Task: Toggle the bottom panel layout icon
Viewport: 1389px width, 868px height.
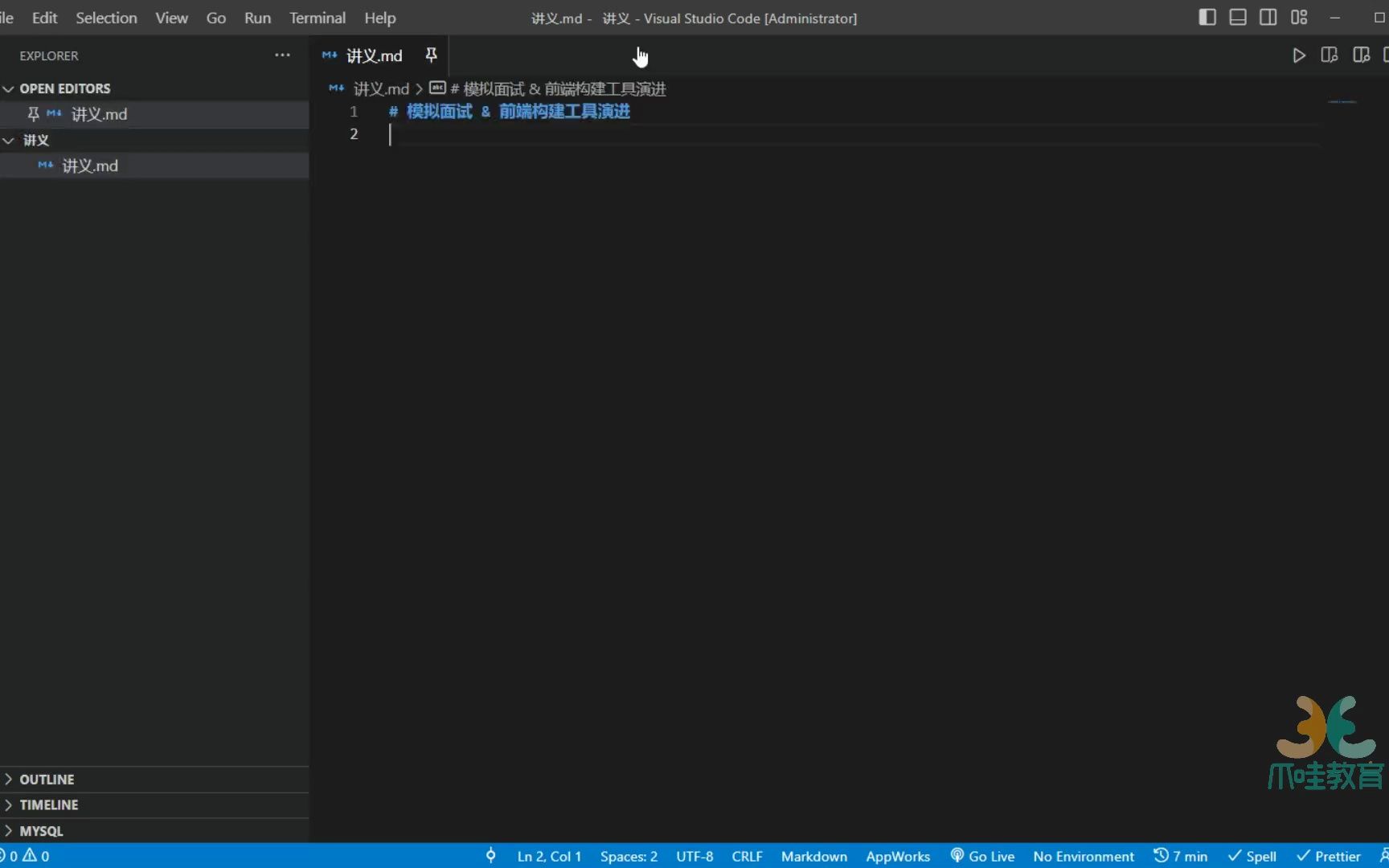Action: click(x=1238, y=18)
